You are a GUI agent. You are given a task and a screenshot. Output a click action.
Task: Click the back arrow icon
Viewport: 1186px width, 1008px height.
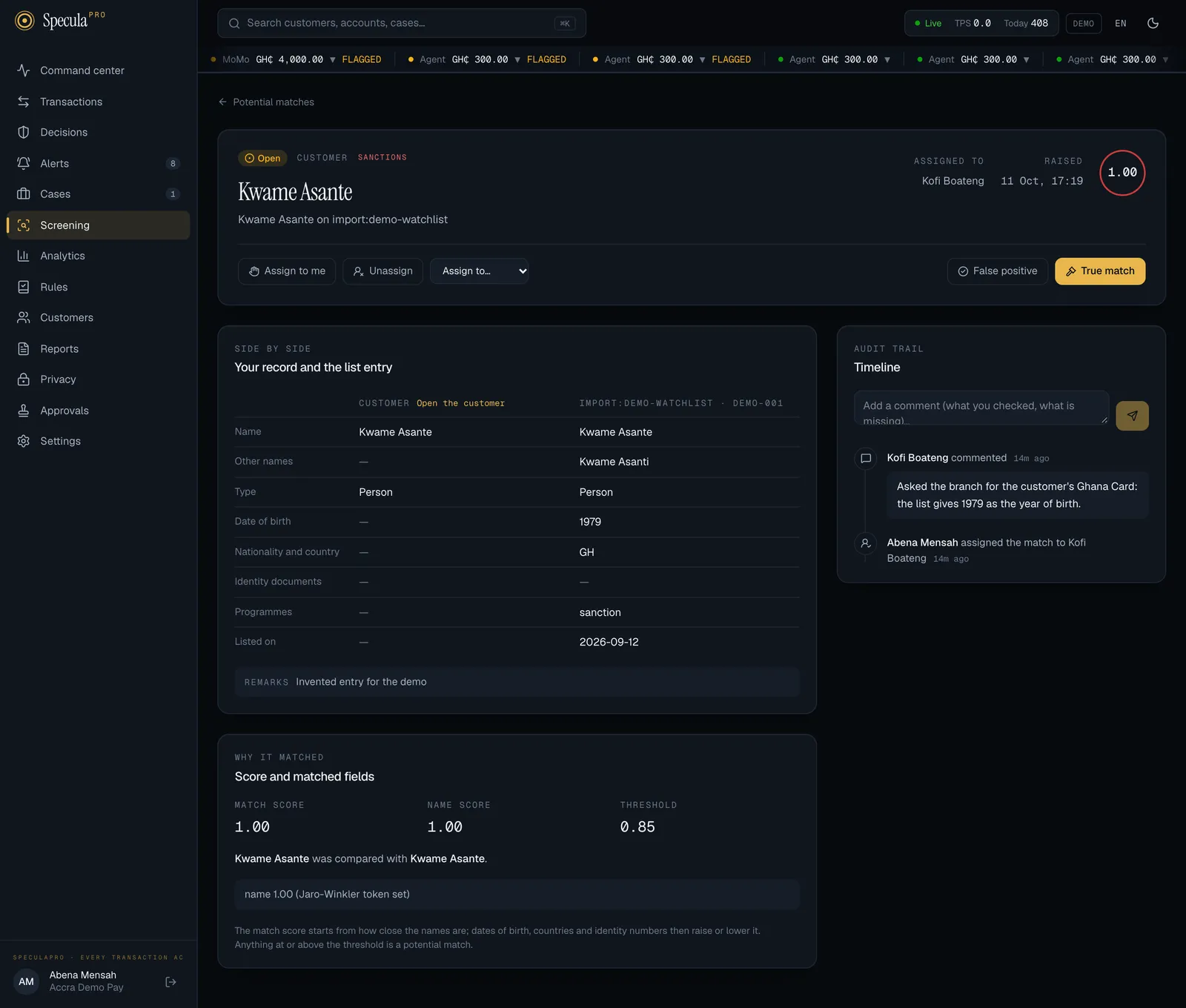(x=222, y=102)
